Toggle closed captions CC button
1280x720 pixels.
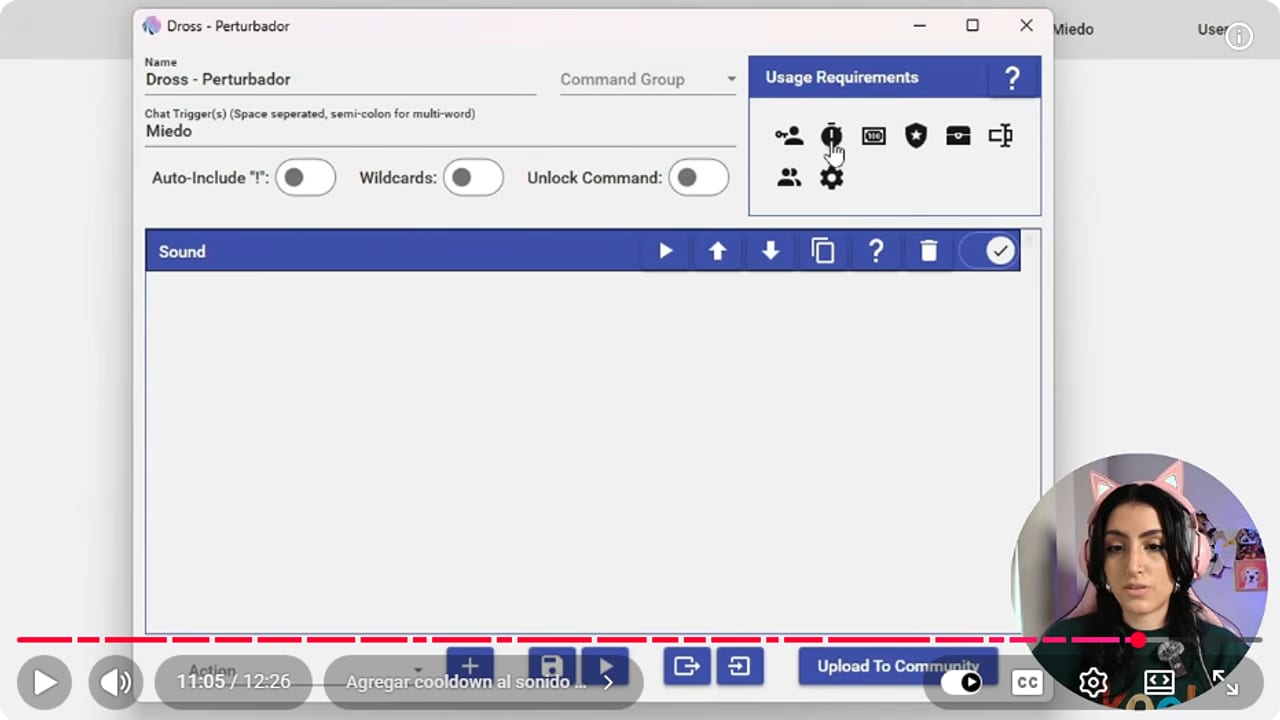(1027, 683)
